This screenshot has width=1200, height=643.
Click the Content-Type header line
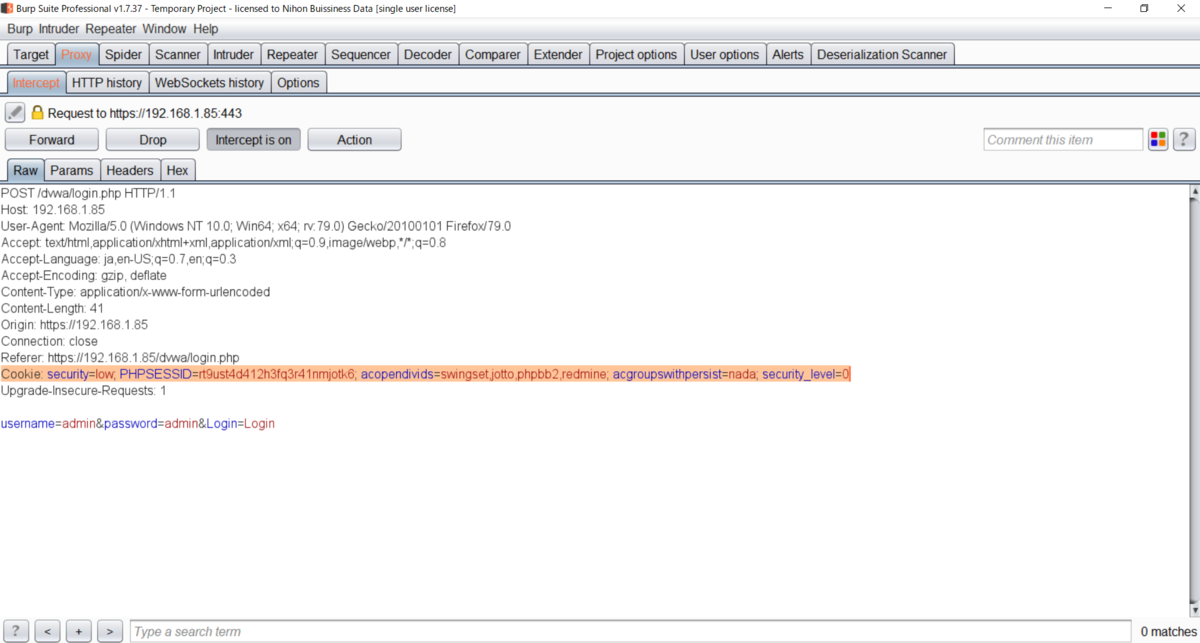[135, 292]
